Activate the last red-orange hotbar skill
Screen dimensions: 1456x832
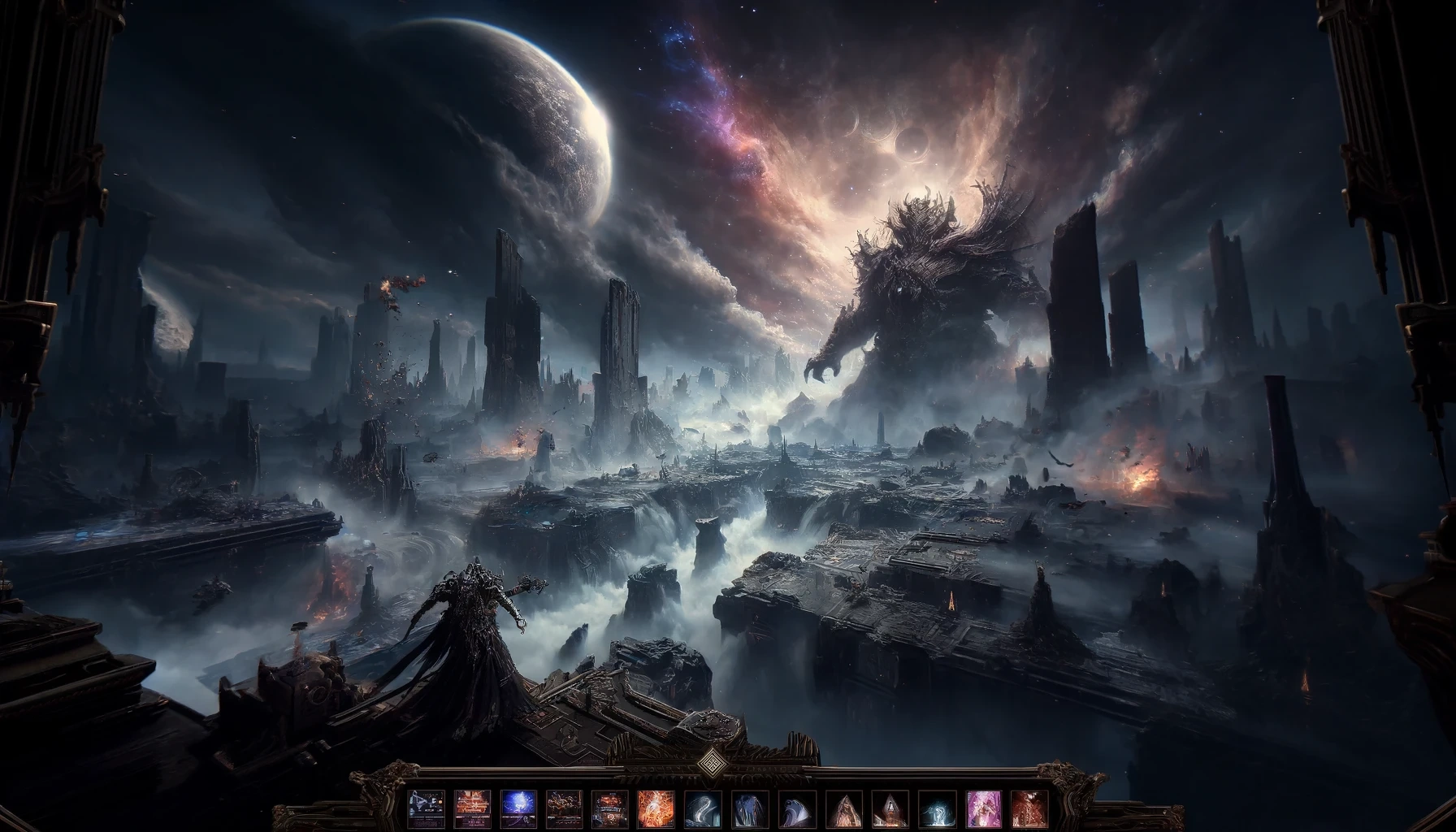1029,808
